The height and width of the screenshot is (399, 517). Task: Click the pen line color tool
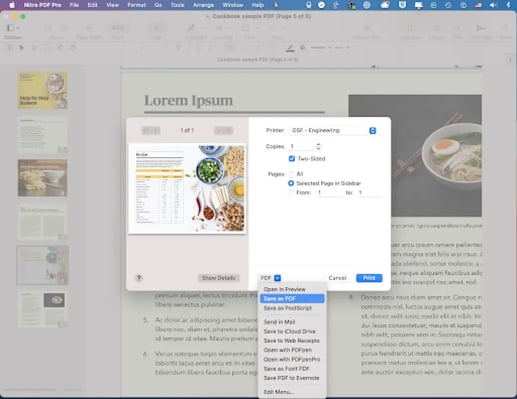(x=290, y=48)
